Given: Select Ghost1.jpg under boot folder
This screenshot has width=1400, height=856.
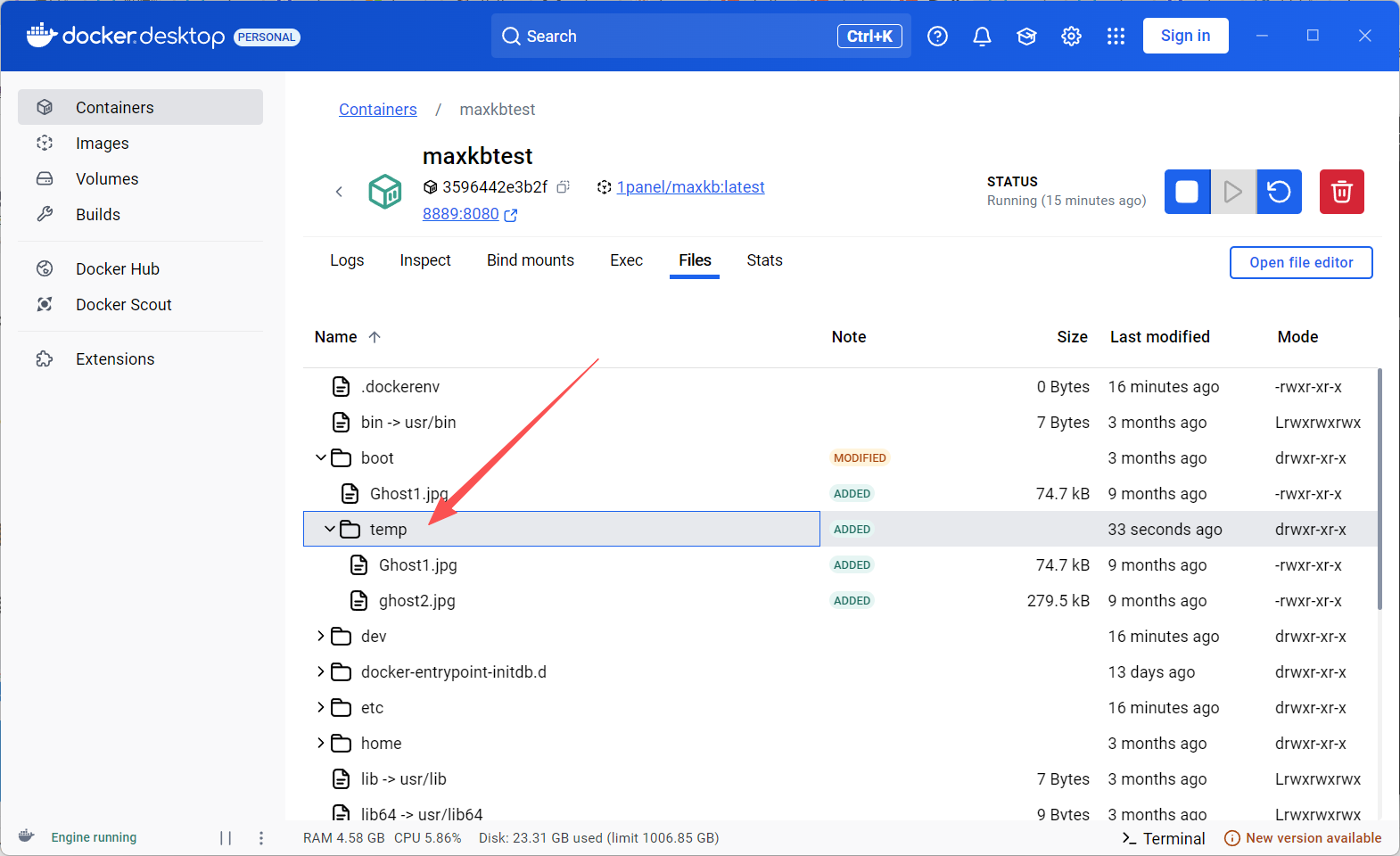Looking at the screenshot, I should pos(841,493).
